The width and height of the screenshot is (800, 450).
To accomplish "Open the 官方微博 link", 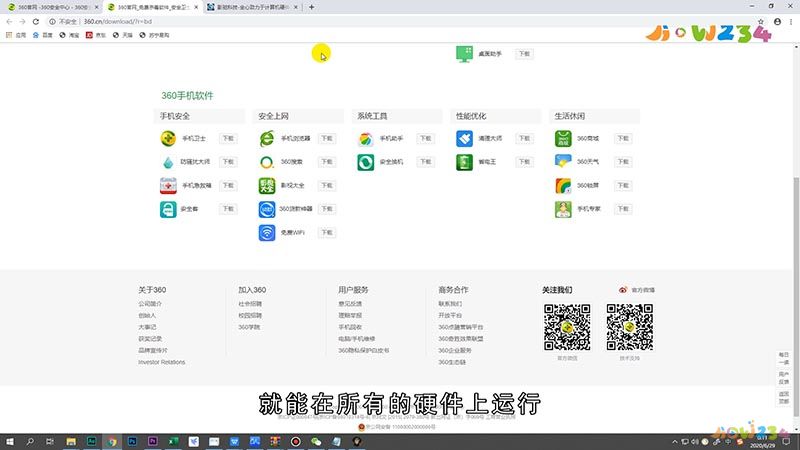I will 643,290.
